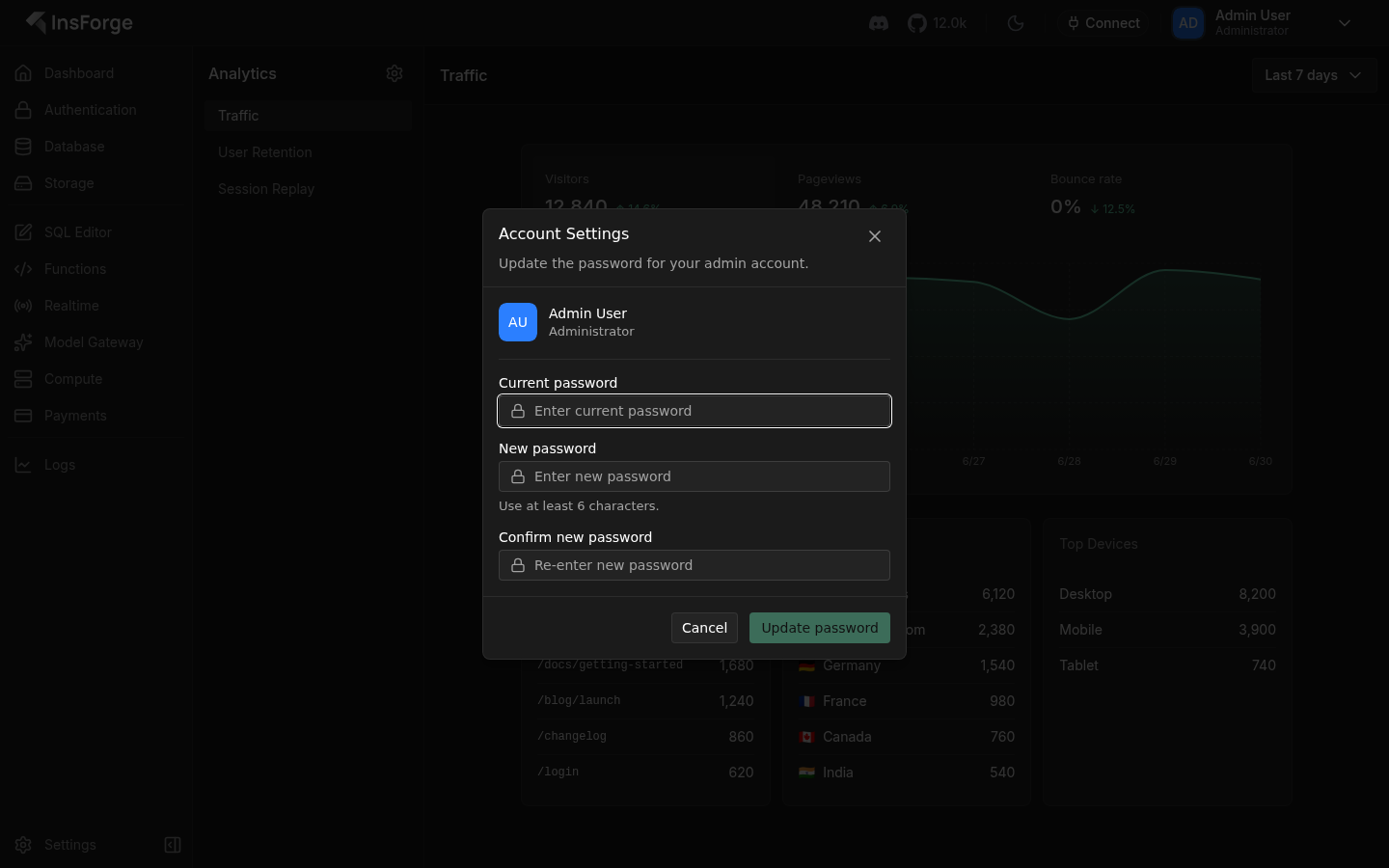Viewport: 1389px width, 868px height.
Task: Open the GitHub 12.0k stars link
Action: coord(937,23)
